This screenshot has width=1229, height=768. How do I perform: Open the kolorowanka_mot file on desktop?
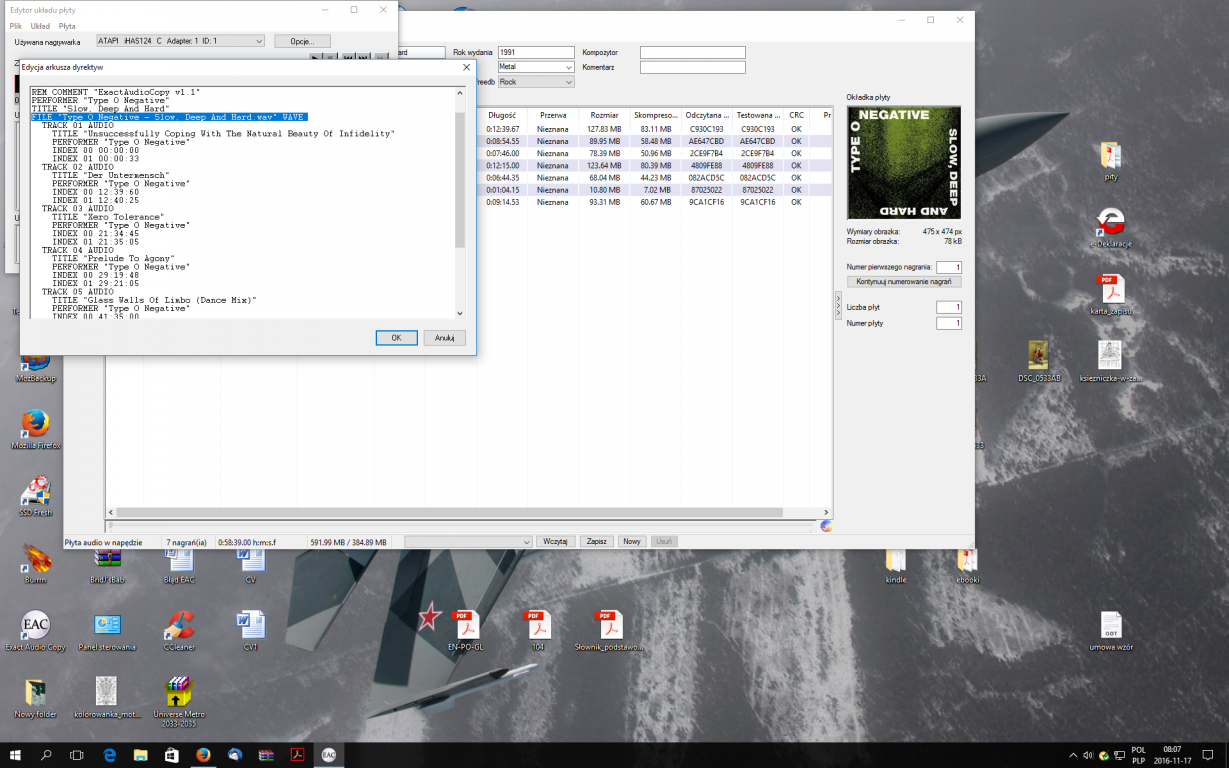107,698
